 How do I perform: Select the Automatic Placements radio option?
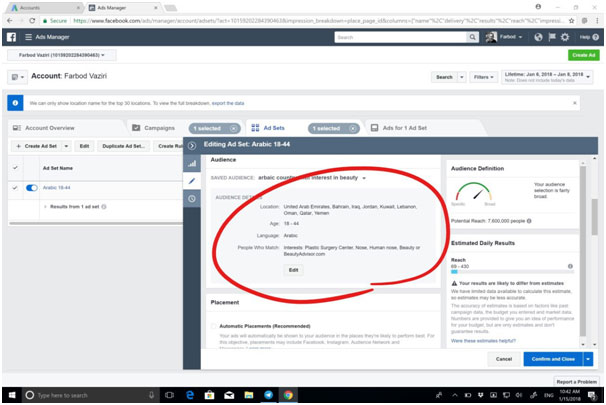213,326
